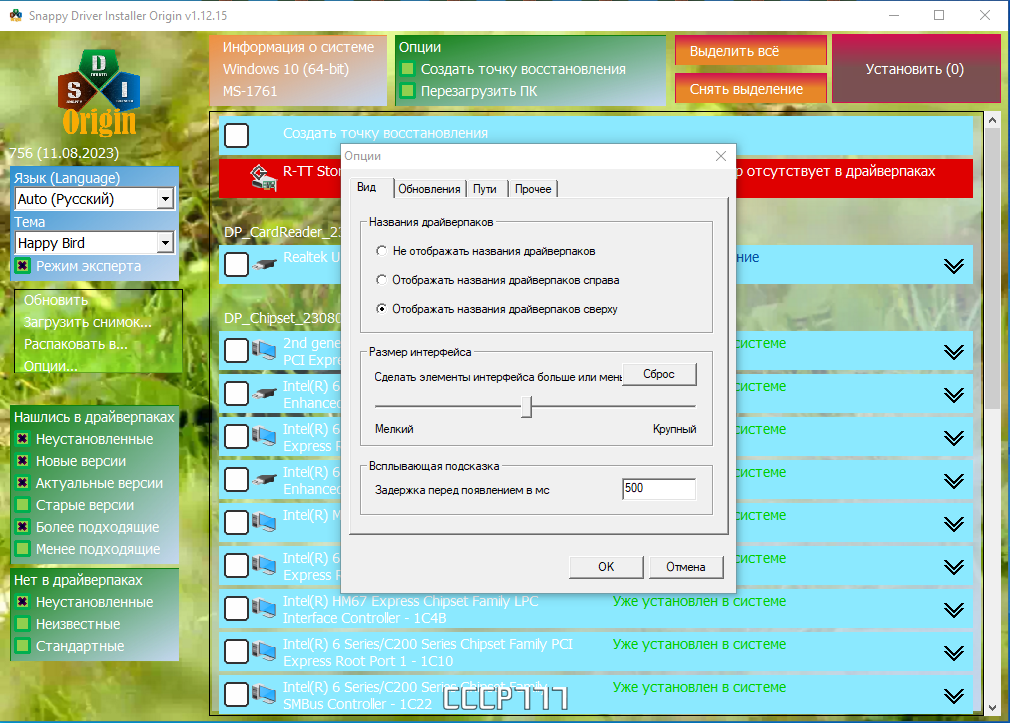Screen dimensions: 1010x723
Task: Click Загрузить снимок... menu item
Action: click(x=88, y=322)
